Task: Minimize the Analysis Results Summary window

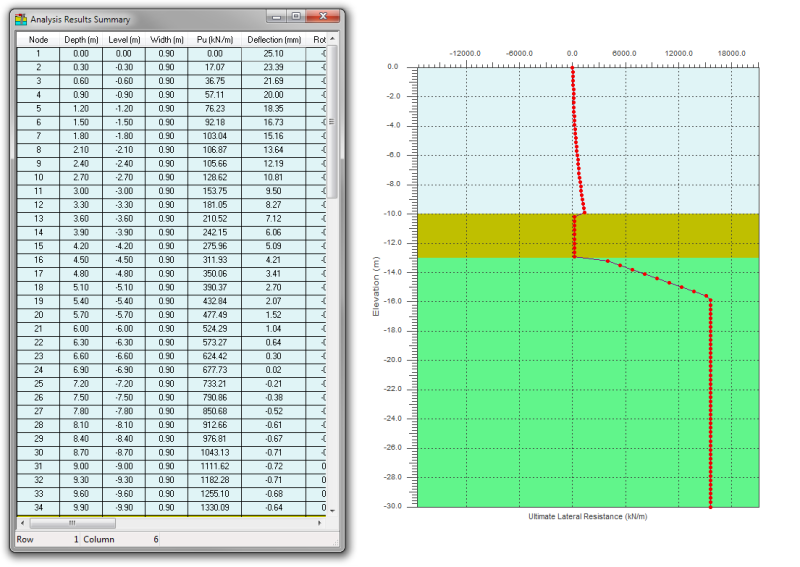Action: point(276,16)
